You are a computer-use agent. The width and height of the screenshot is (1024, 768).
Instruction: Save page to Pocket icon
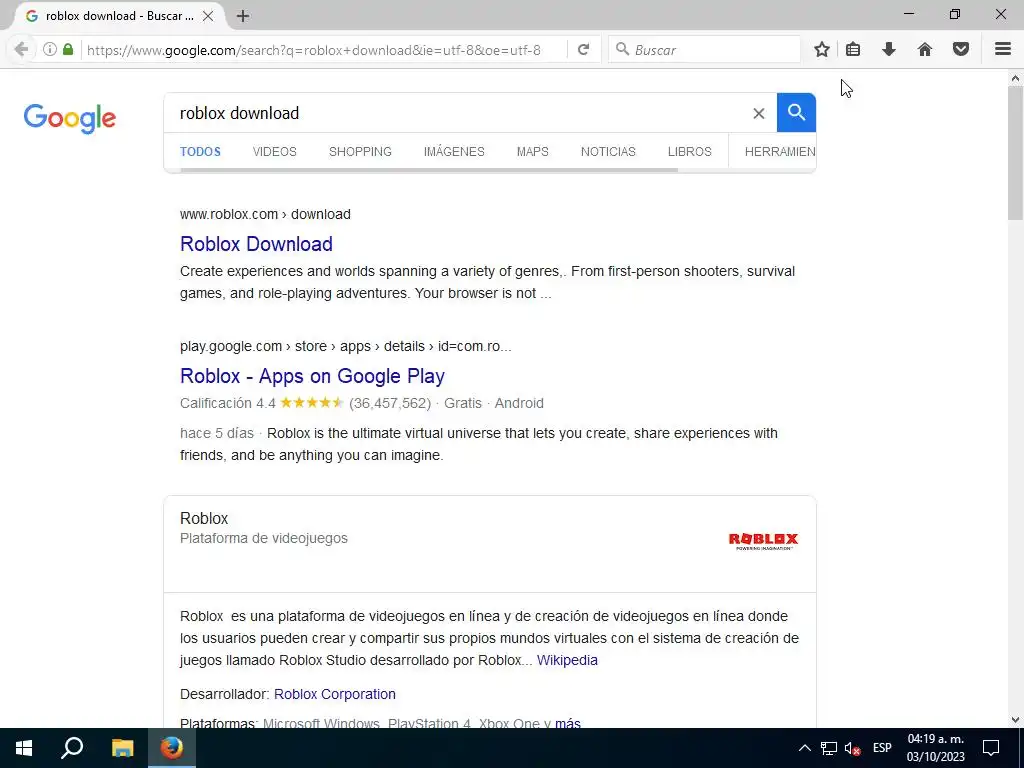[x=961, y=50]
